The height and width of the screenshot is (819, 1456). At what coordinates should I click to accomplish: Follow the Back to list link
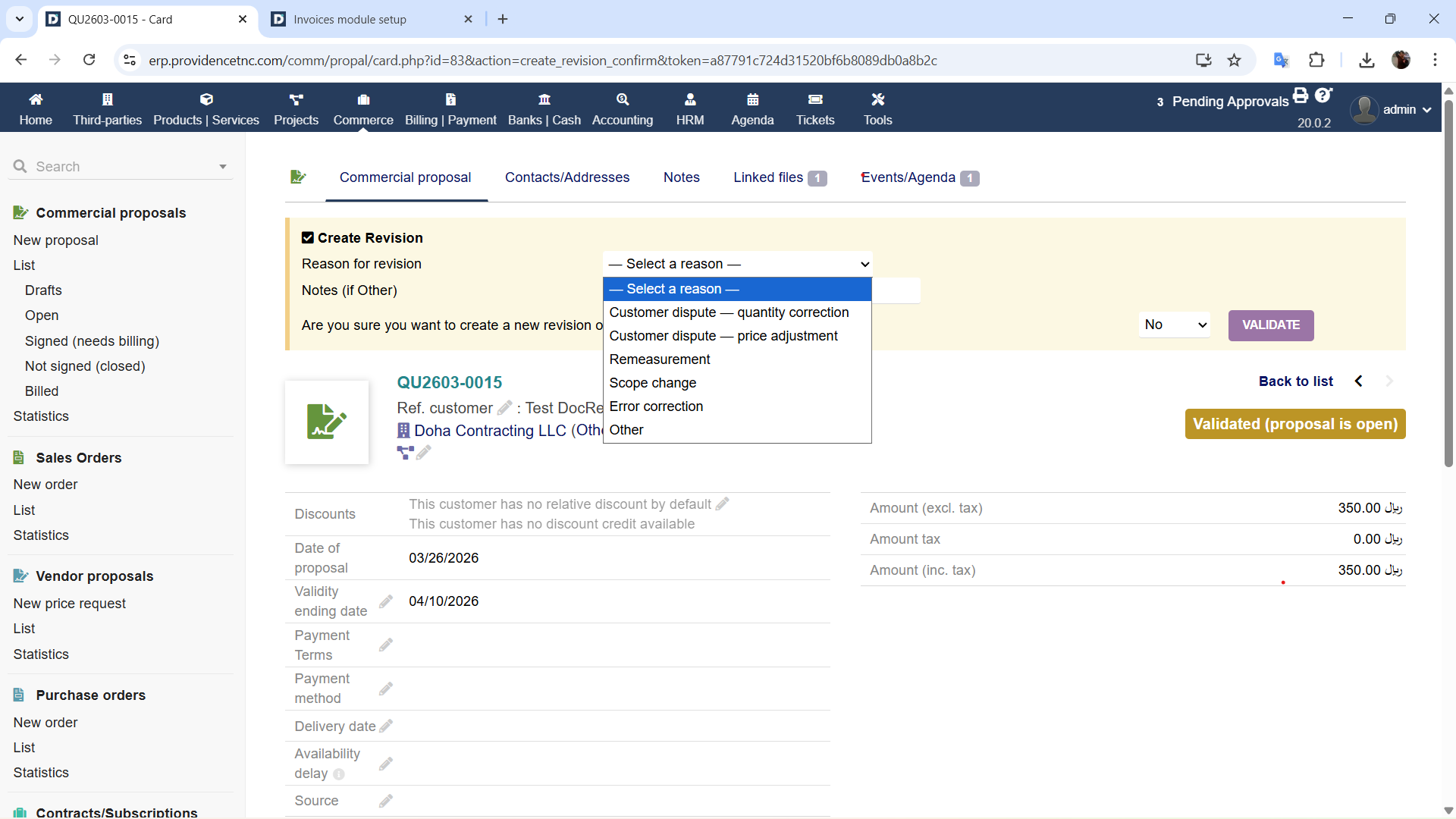(1295, 381)
